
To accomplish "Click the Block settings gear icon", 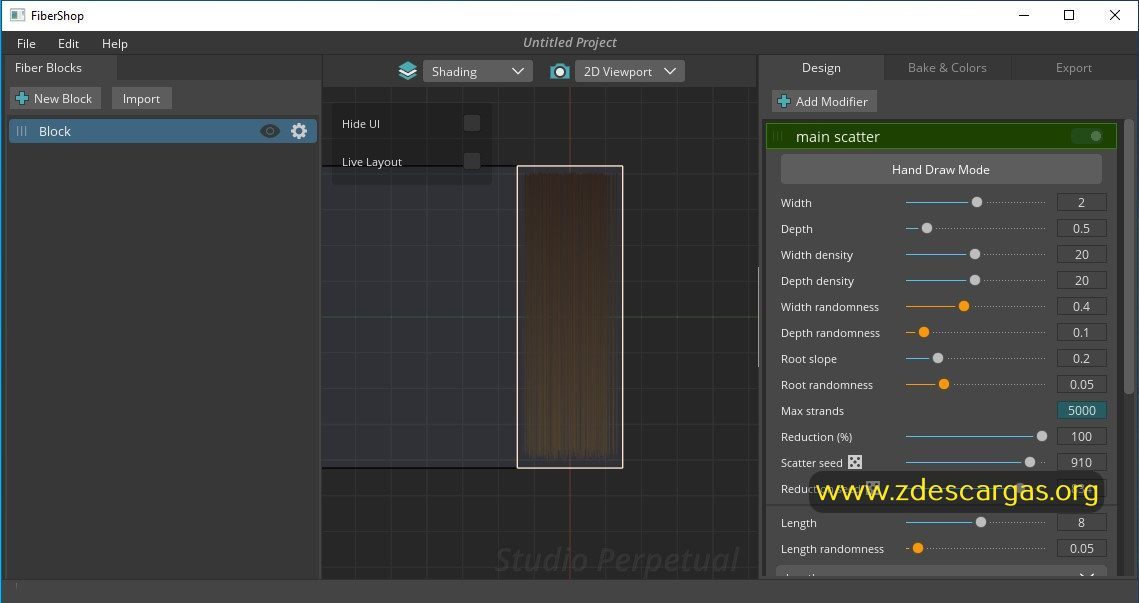I will point(299,131).
